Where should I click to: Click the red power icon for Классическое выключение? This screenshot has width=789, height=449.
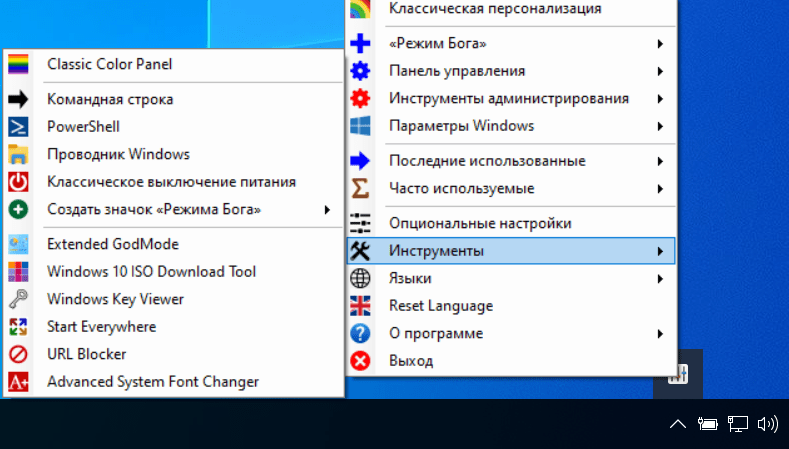18,182
